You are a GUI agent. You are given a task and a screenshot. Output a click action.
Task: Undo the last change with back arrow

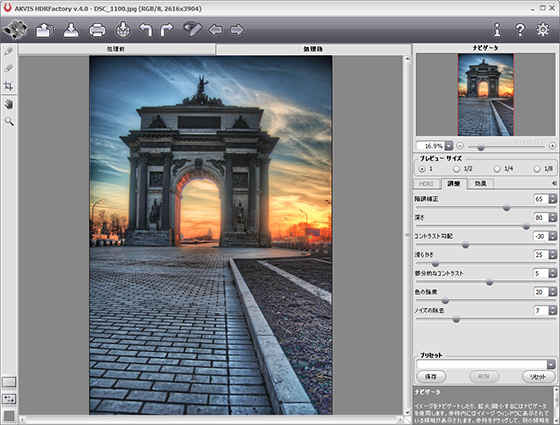click(x=146, y=30)
